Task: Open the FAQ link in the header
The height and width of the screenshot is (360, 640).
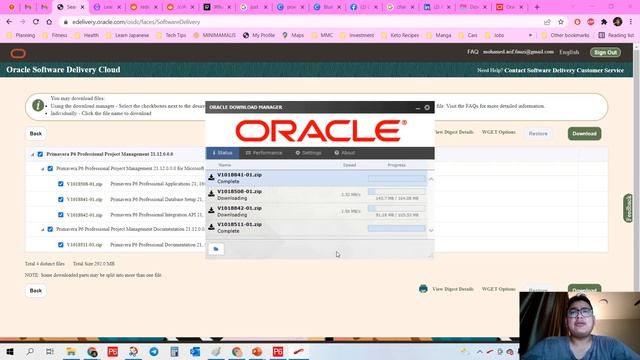Action: tap(473, 52)
